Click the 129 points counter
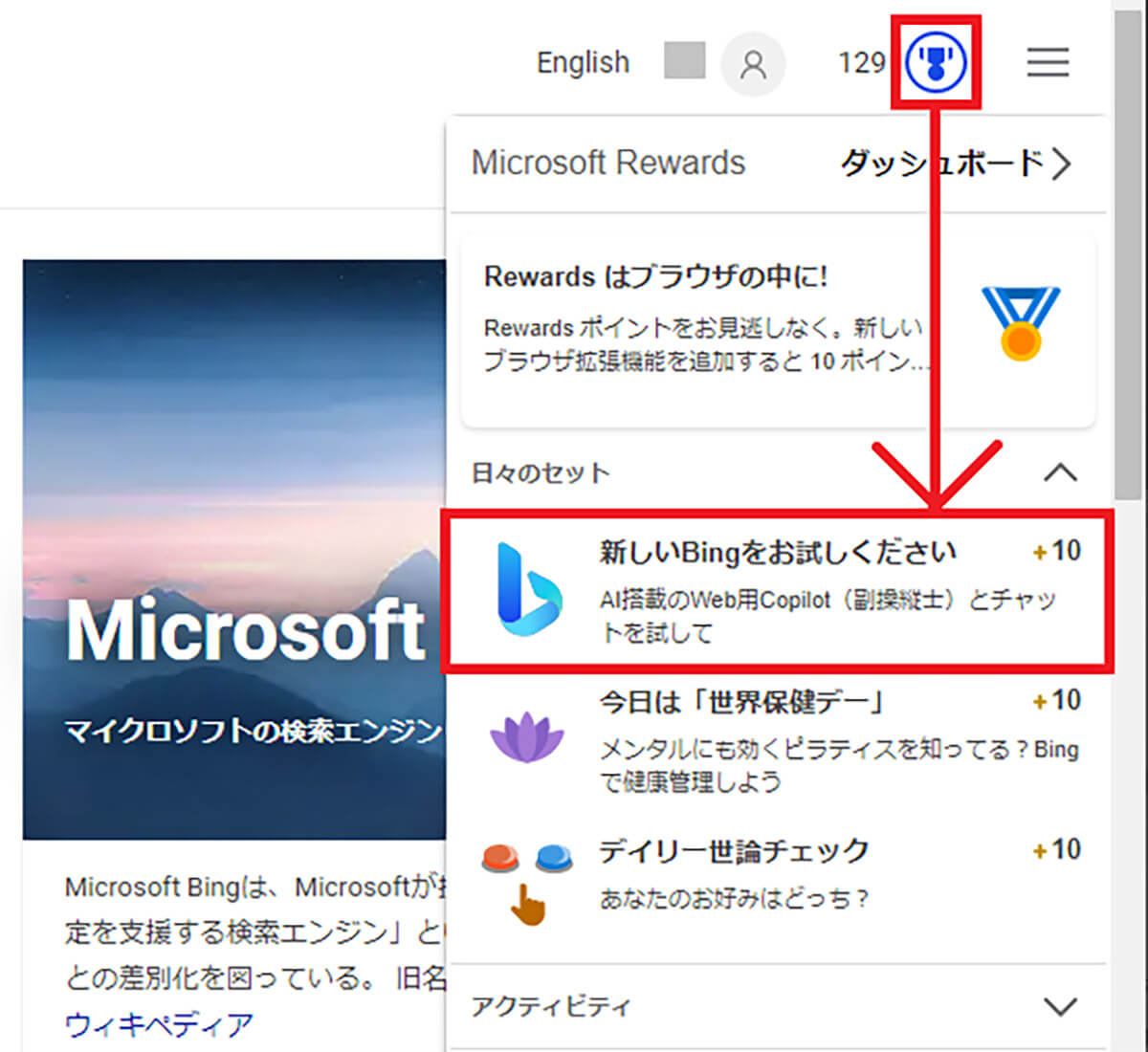1148x1052 pixels. pyautogui.click(x=861, y=63)
